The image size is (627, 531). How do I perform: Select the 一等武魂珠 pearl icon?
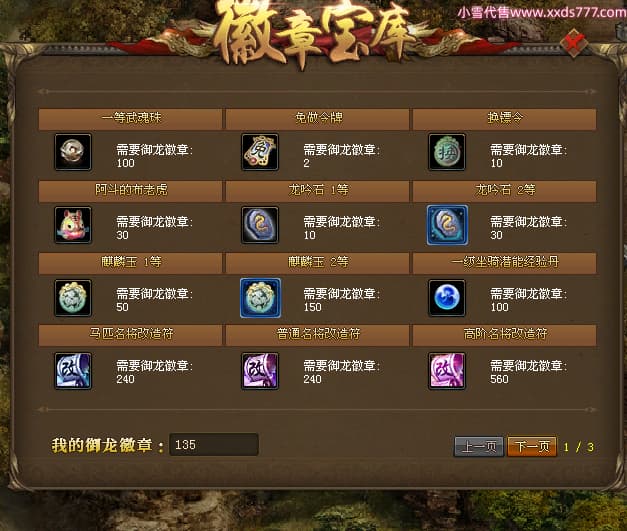(73, 152)
